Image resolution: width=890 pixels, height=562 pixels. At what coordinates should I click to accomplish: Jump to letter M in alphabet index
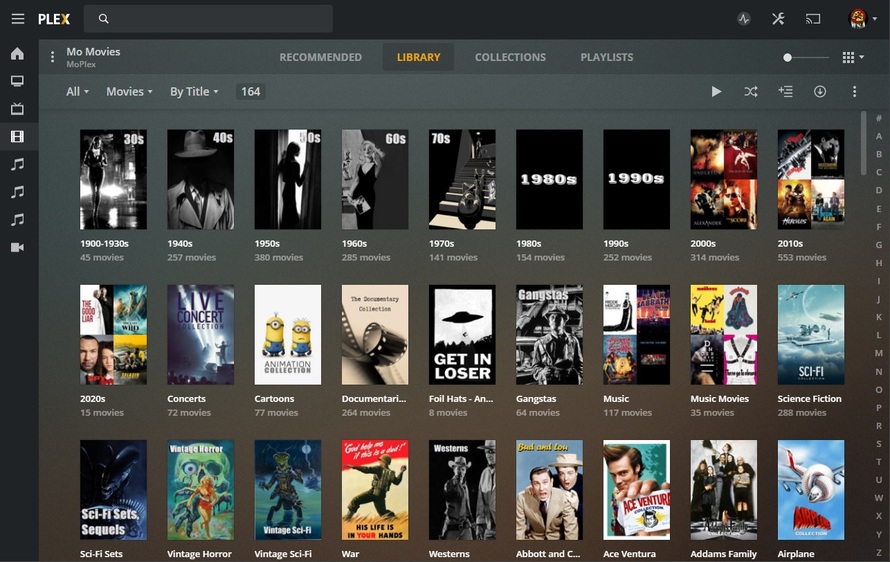point(878,353)
